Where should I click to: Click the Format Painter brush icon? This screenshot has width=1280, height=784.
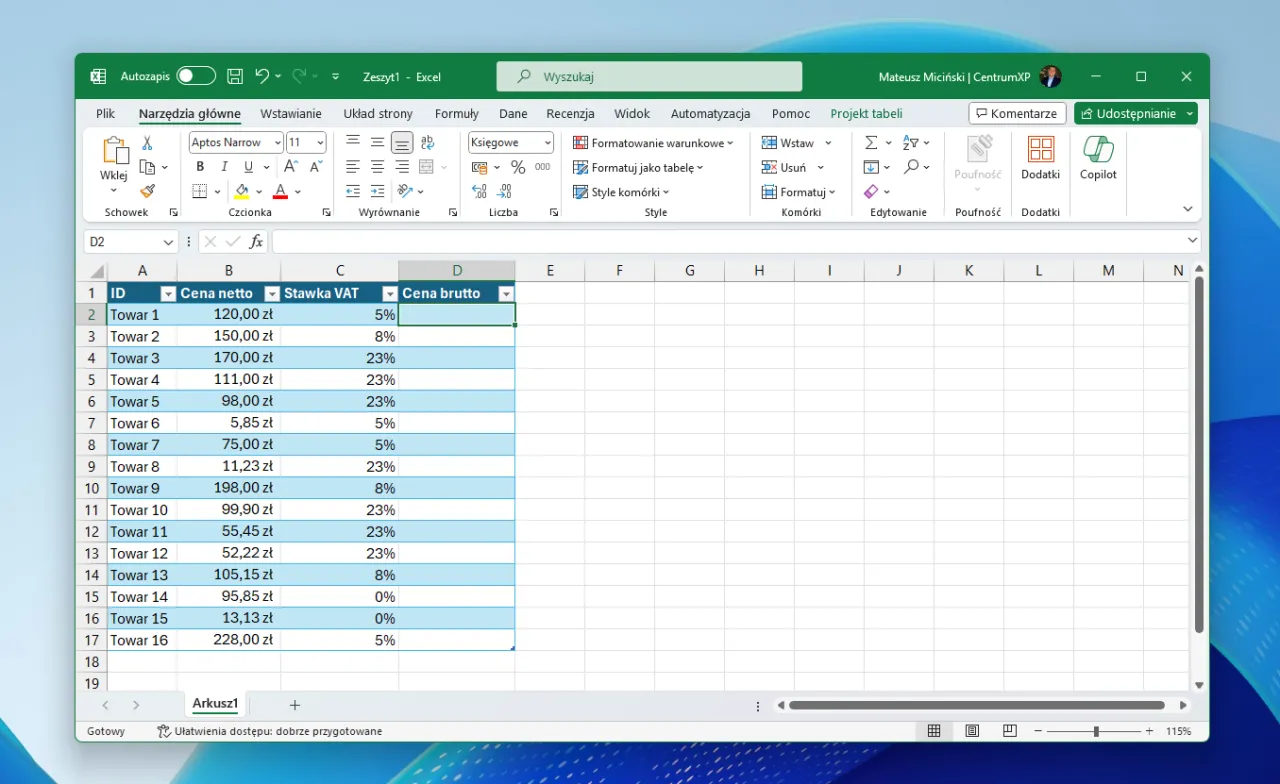(147, 191)
